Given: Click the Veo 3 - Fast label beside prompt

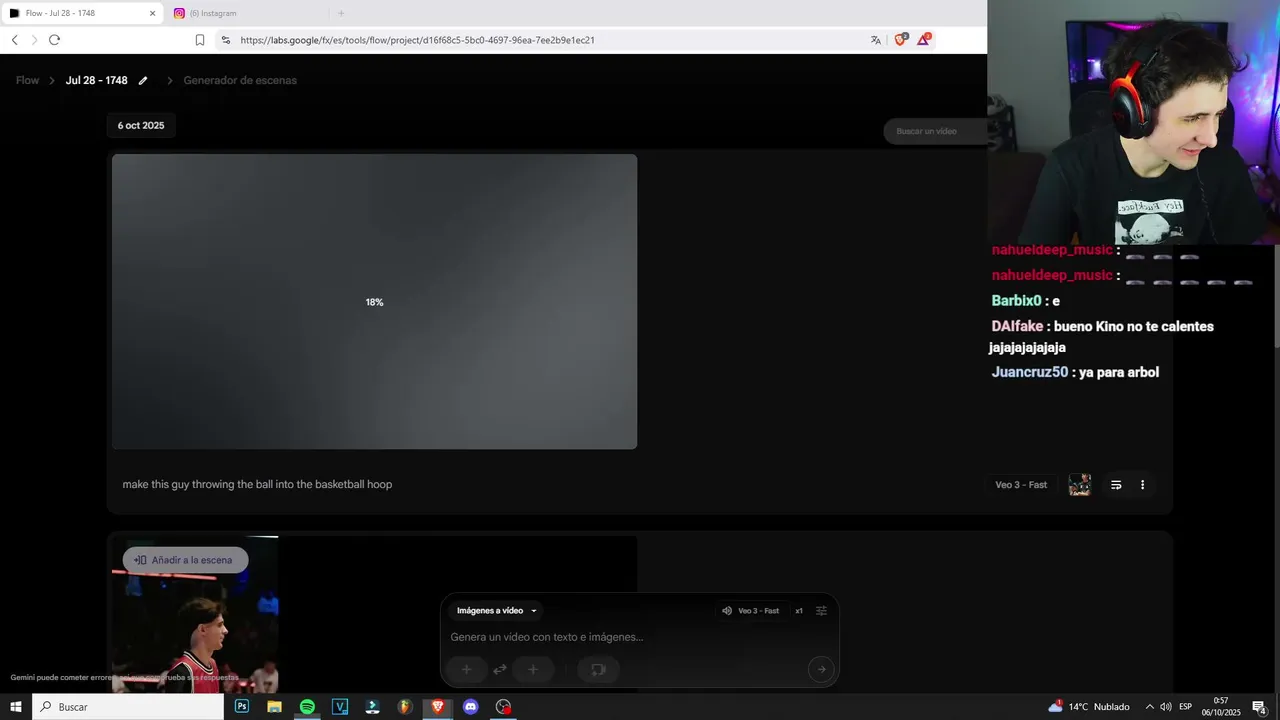Looking at the screenshot, I should coord(1021,485).
